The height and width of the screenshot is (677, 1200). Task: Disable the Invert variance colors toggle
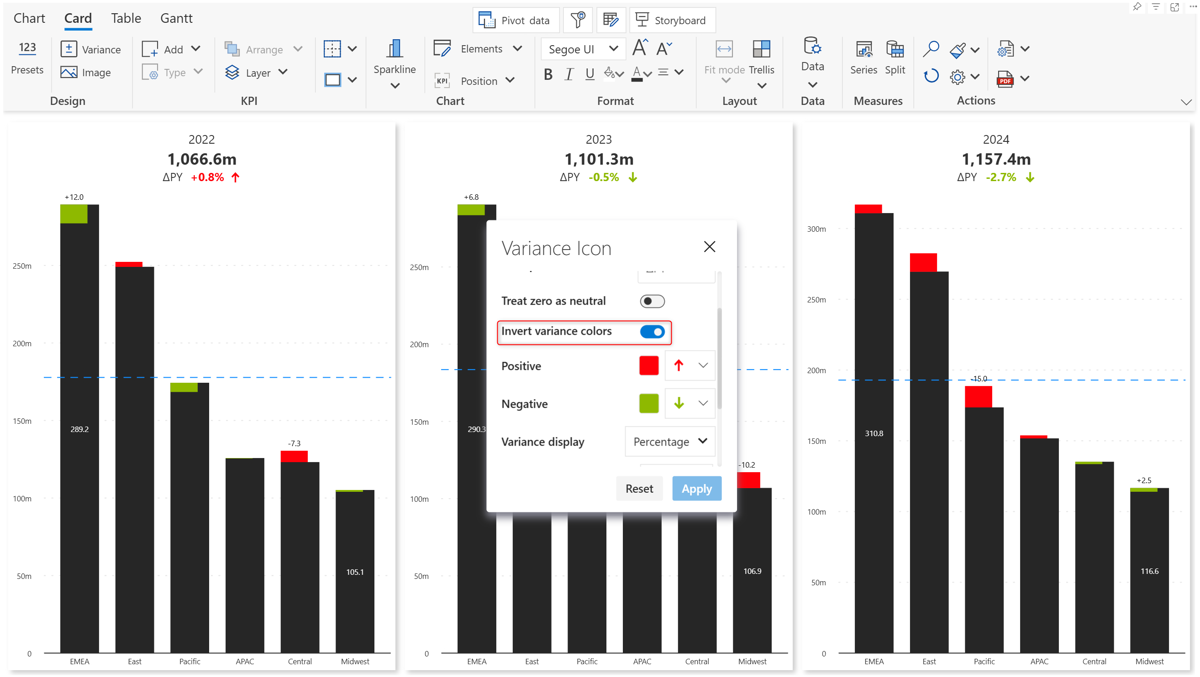coord(652,332)
